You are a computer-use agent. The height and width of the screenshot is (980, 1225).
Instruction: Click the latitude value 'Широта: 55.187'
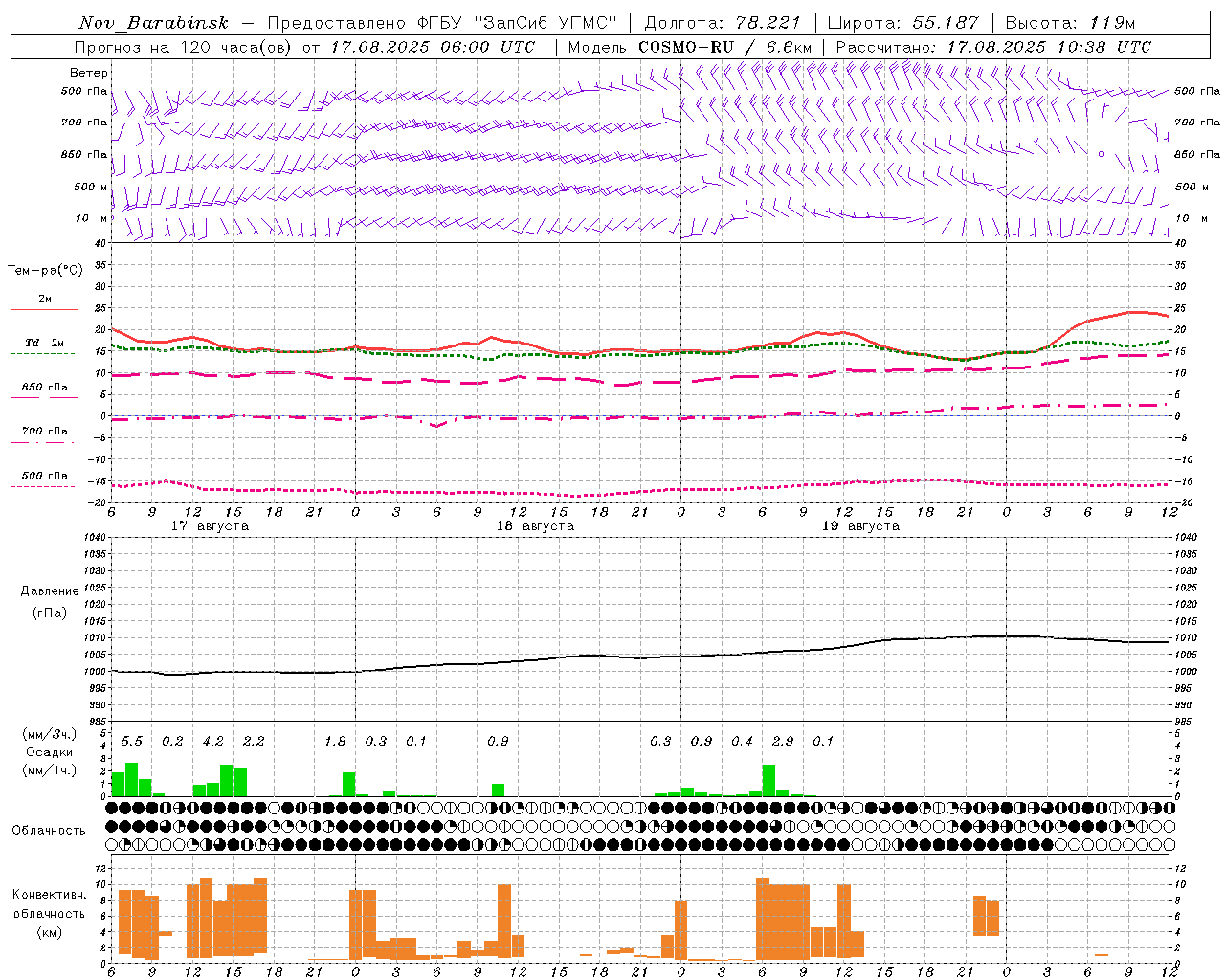902,23
